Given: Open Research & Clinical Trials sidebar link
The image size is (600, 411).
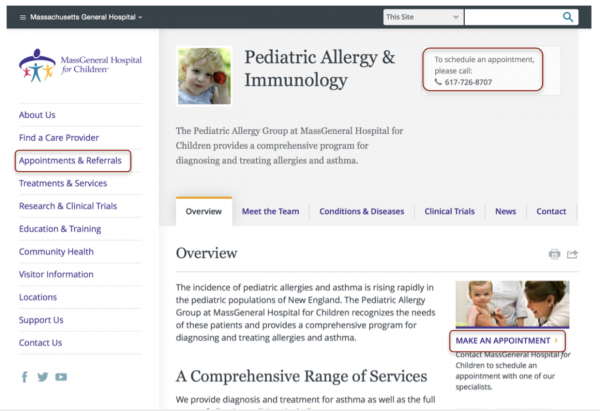Looking at the screenshot, I should (68, 206).
